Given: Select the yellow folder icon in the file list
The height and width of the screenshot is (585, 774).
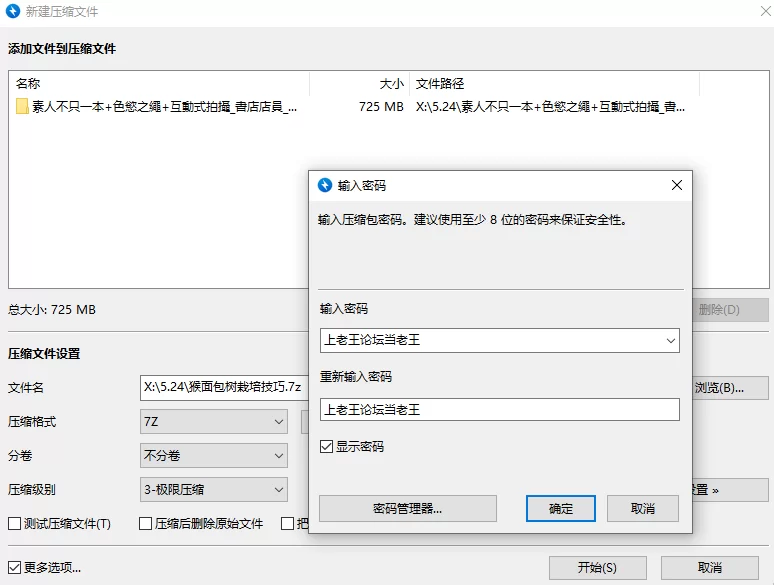Looking at the screenshot, I should [22, 106].
